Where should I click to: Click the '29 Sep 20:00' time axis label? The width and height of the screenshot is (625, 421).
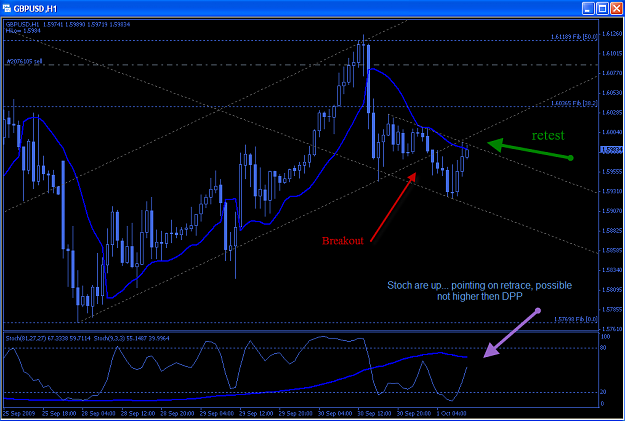click(x=296, y=413)
